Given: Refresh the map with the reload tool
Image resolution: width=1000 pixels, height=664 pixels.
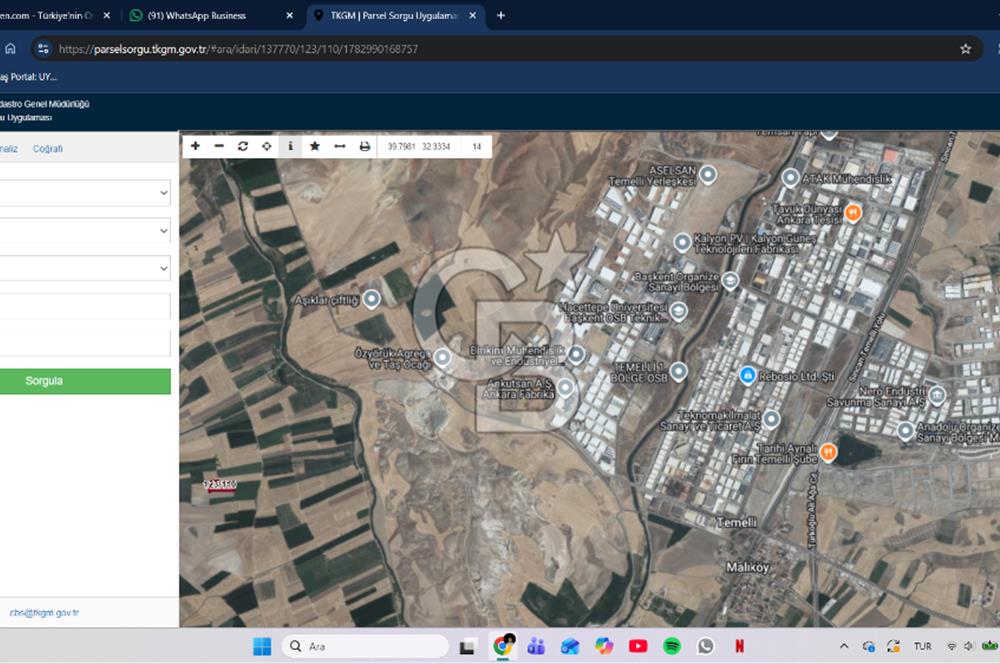Looking at the screenshot, I should click(243, 146).
